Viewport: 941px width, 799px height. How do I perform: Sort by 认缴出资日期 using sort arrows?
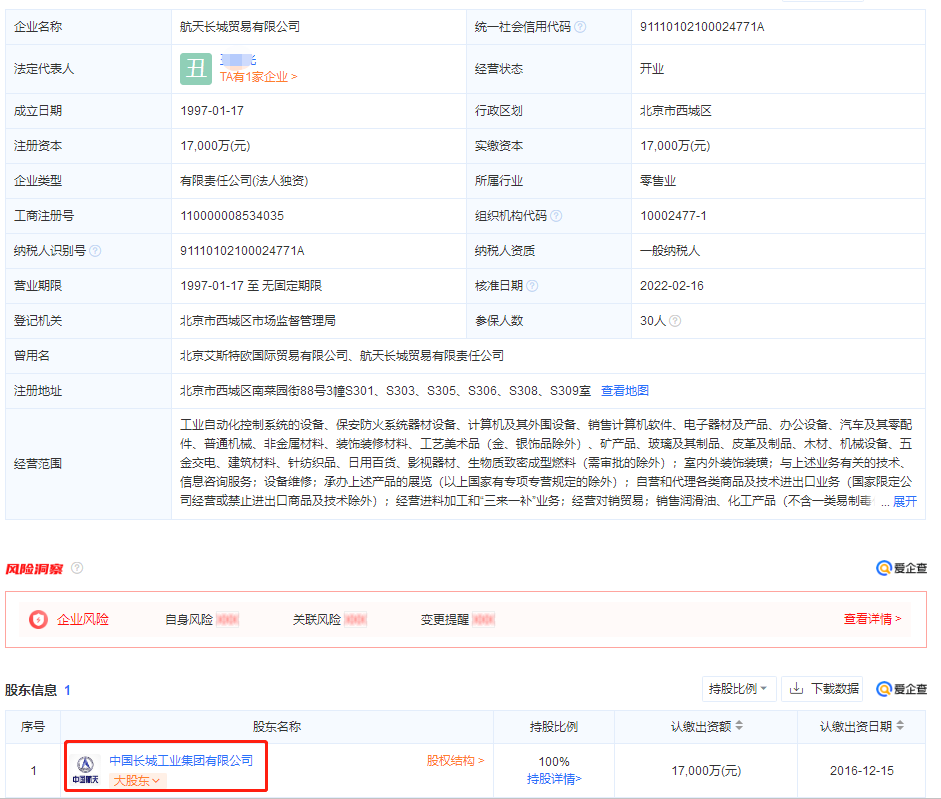click(x=900, y=726)
